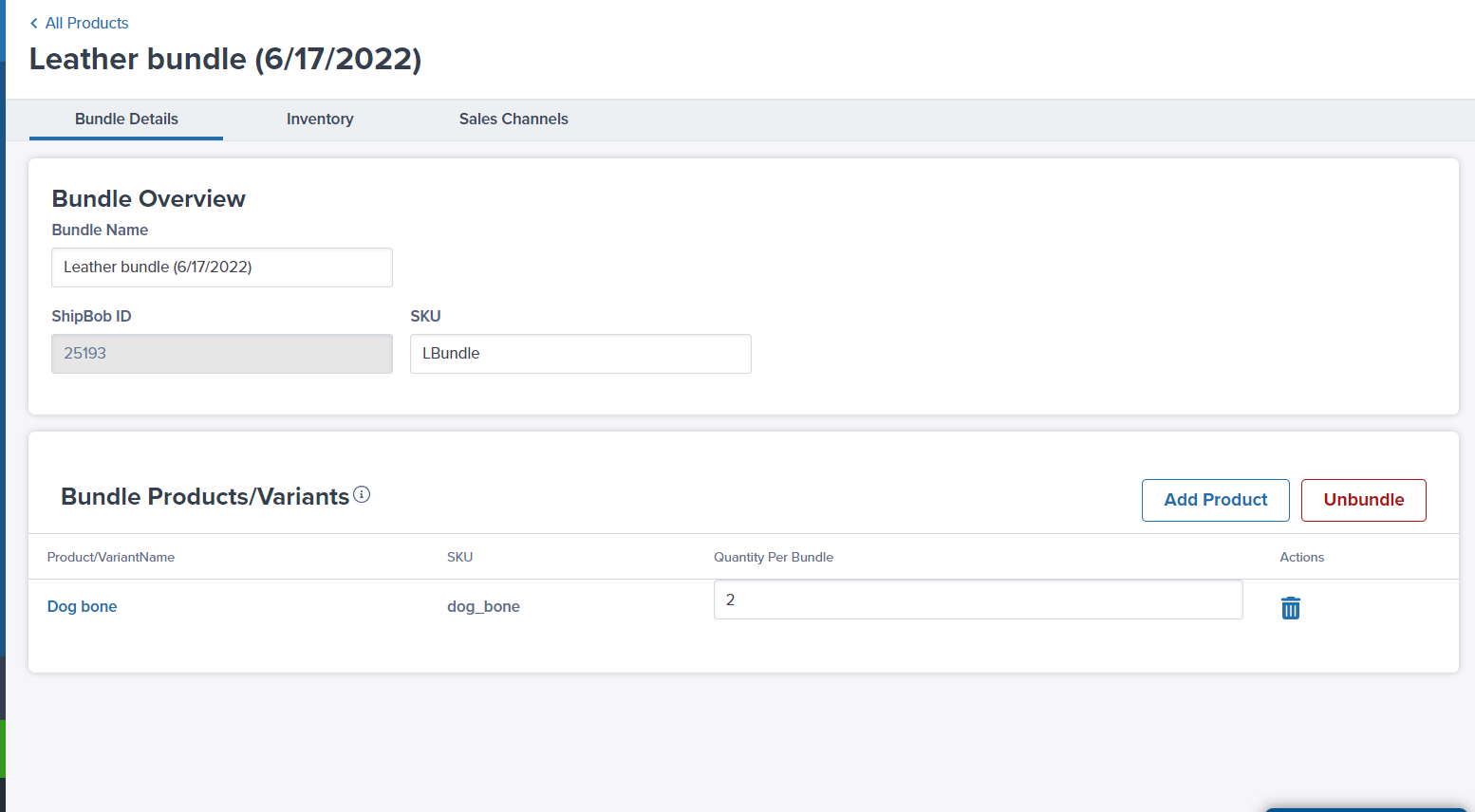The height and width of the screenshot is (812, 1475).
Task: Click the red Unbundle button
Action: point(1363,500)
